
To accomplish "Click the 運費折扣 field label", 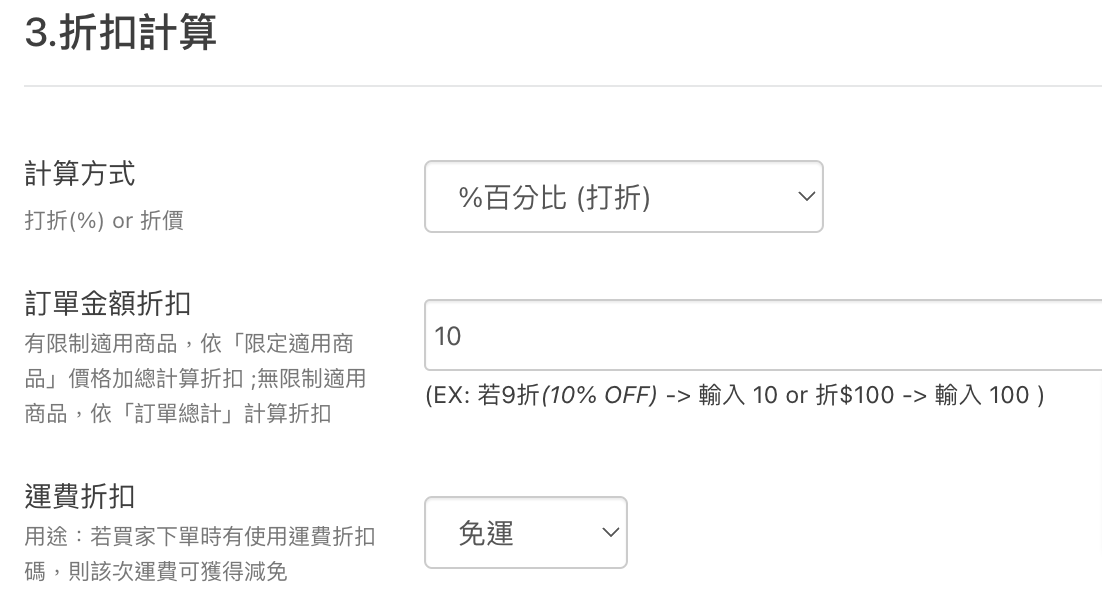I will (79, 496).
